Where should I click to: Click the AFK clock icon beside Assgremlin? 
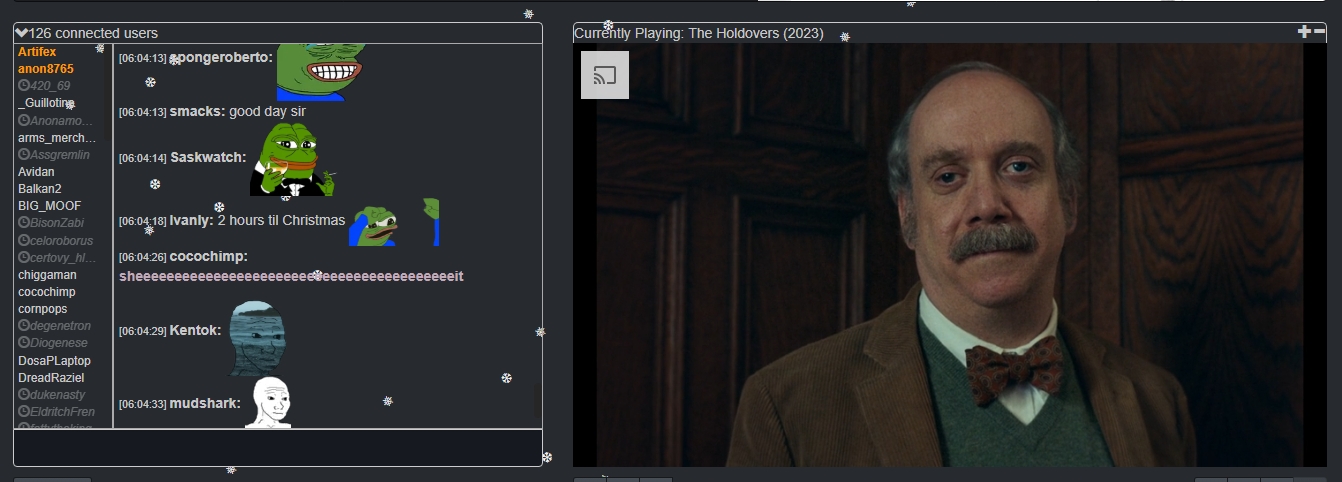click(24, 155)
